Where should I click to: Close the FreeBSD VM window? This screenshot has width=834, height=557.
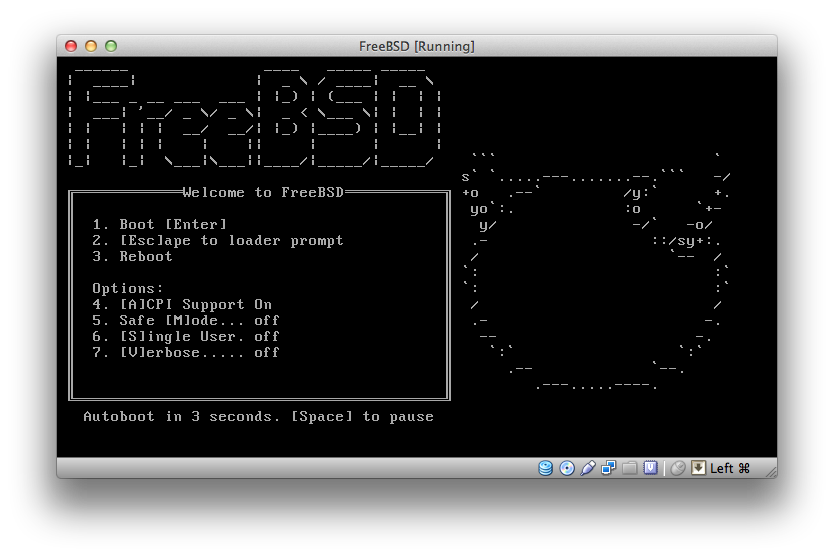click(71, 46)
